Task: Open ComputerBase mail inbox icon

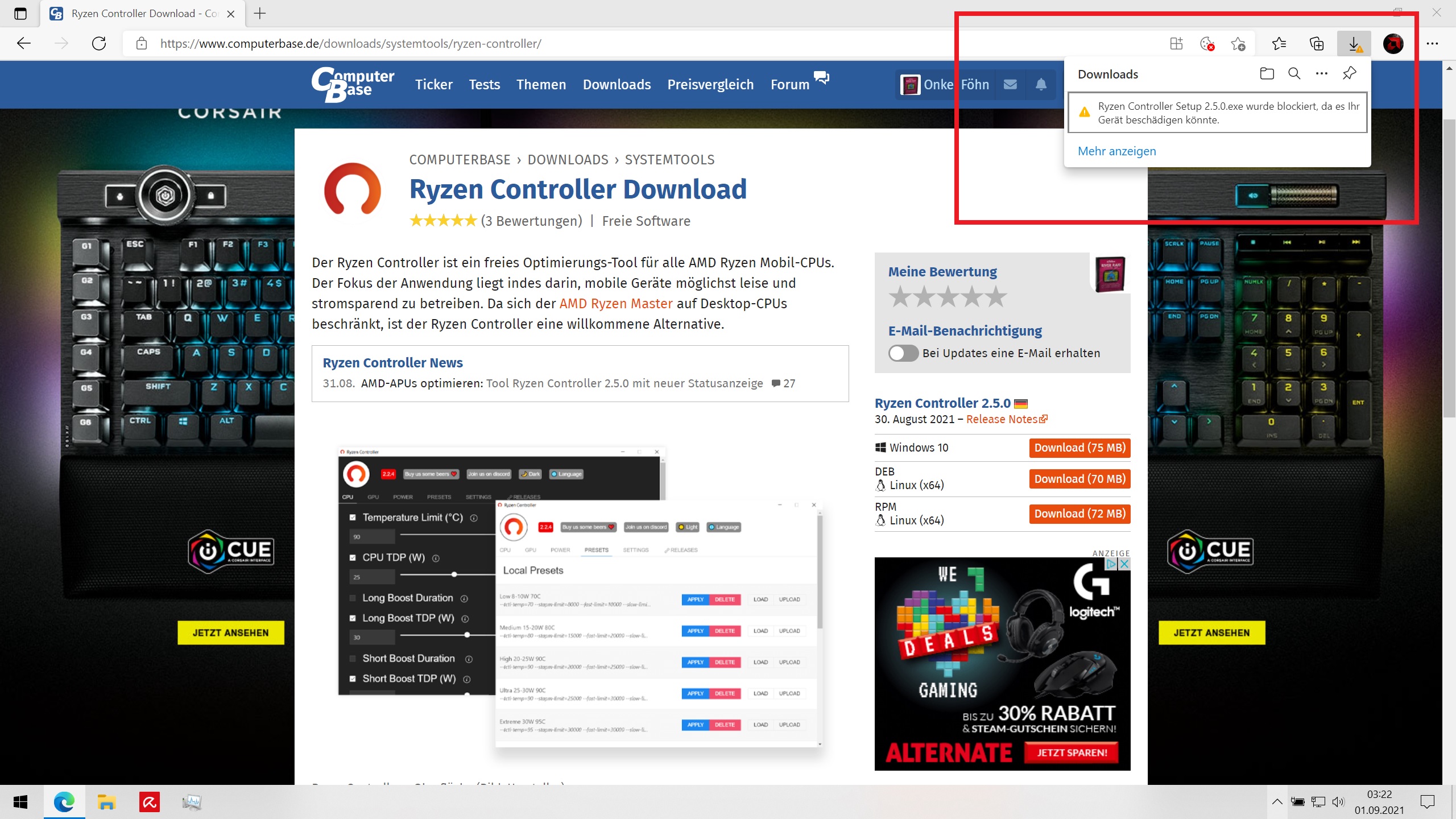Action: coord(1010,85)
